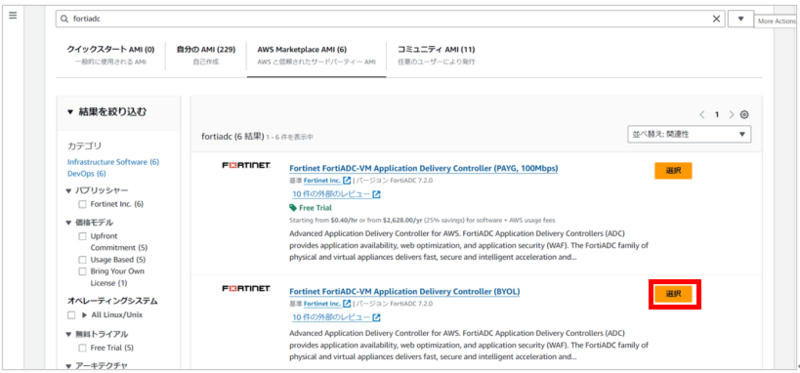Switch to the クイックスタート AMI tab
The height and width of the screenshot is (373, 800).
click(110, 55)
